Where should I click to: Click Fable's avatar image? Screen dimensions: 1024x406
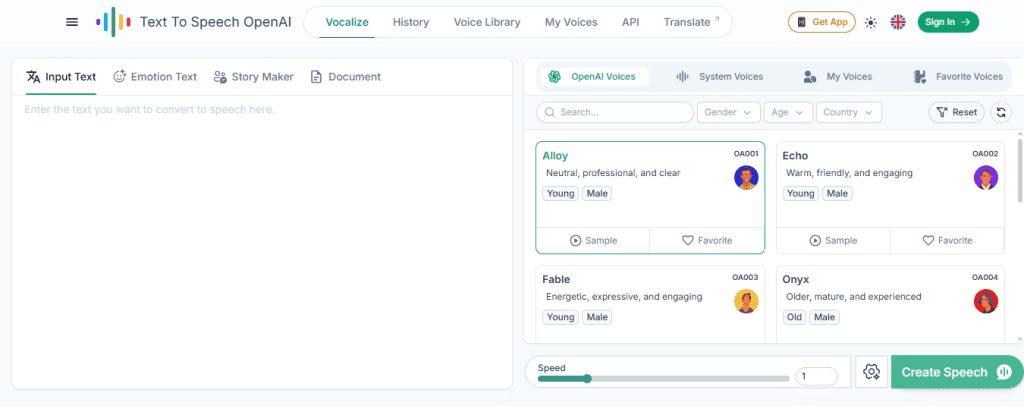point(746,301)
